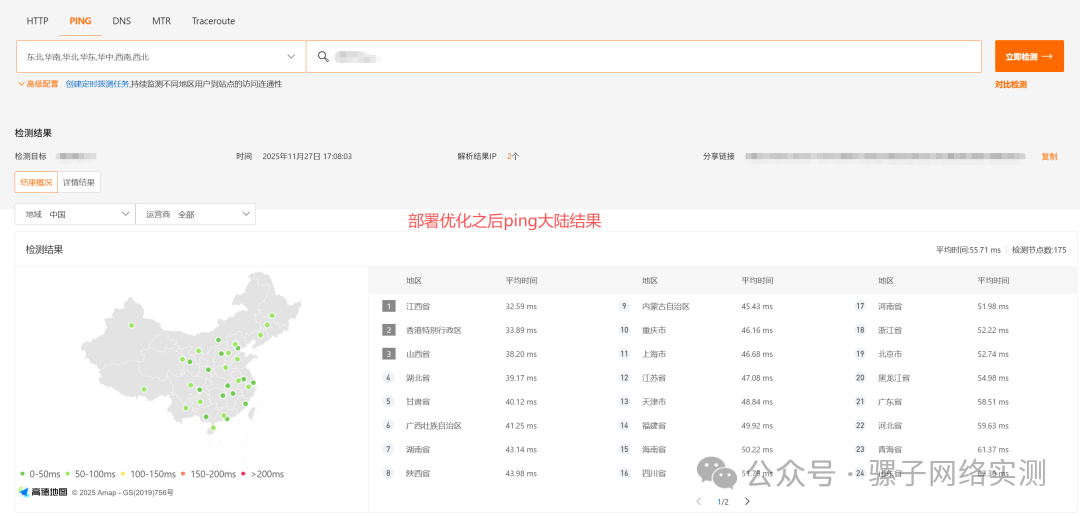Go to next results page arrow
Viewport: 1080px width, 516px height.
click(x=747, y=501)
